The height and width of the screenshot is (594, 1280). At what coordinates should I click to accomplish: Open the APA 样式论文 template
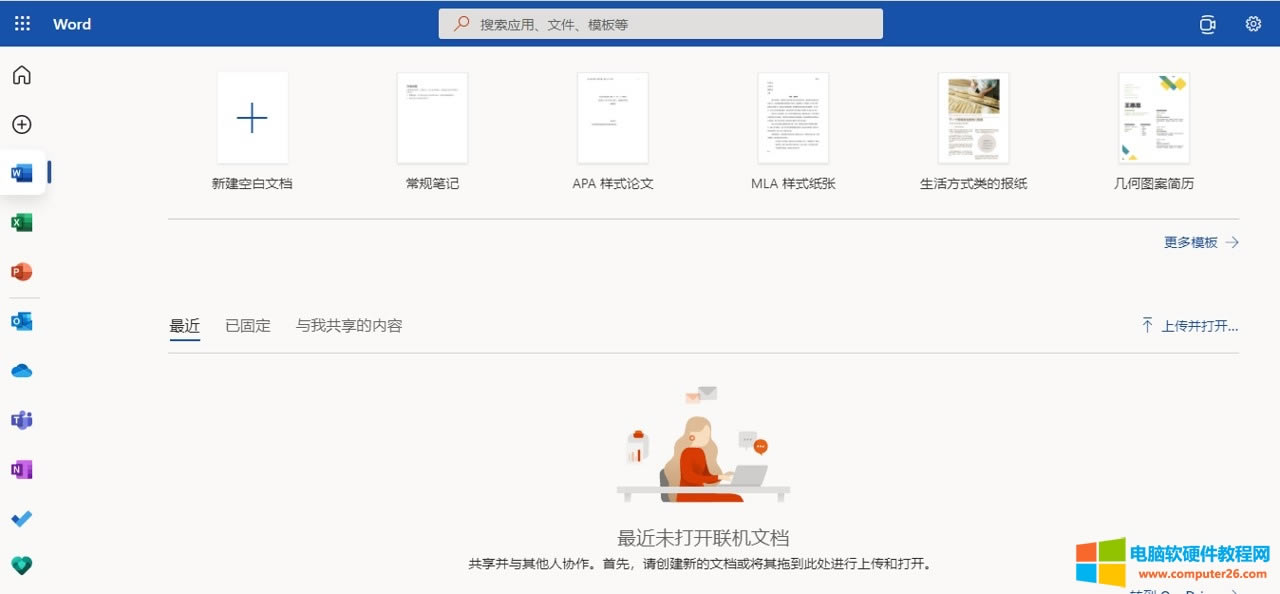click(x=612, y=119)
